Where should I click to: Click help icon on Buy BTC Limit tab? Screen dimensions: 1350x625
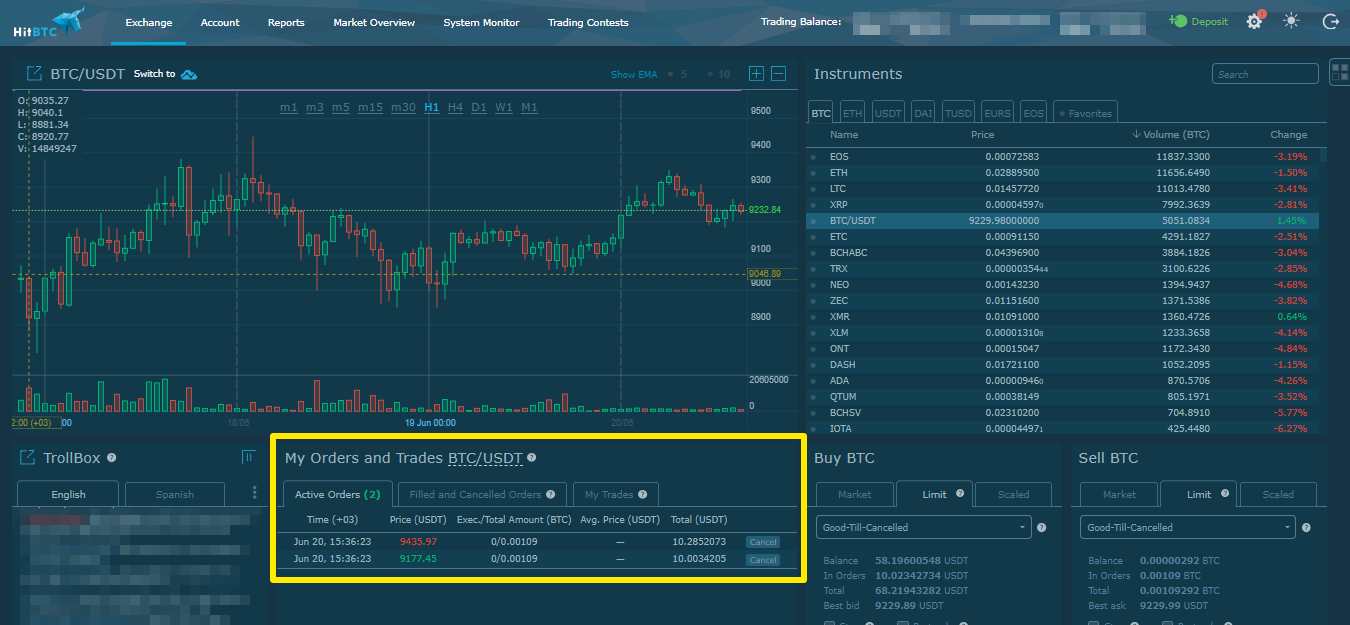pos(958,494)
